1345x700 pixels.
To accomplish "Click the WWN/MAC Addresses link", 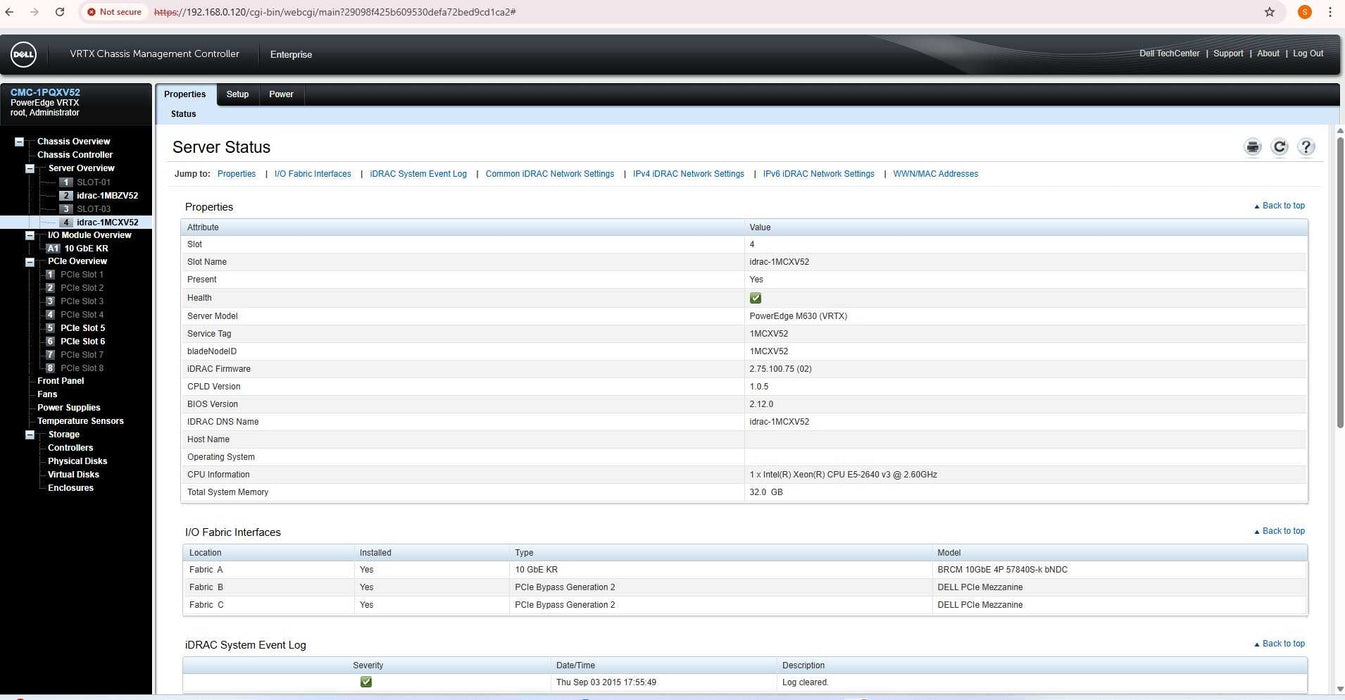I will [x=935, y=174].
